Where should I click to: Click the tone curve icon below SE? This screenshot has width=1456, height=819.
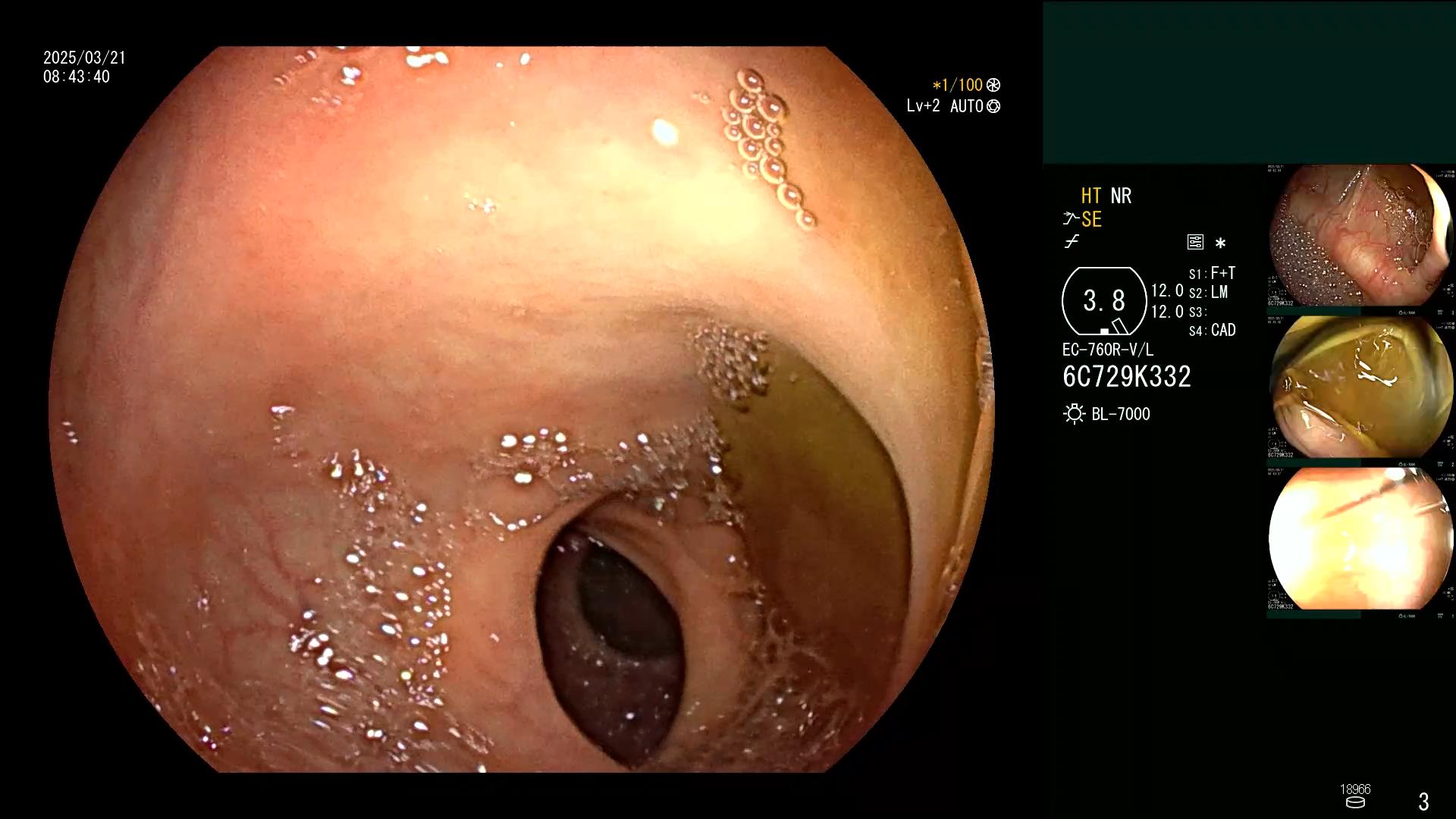(1072, 242)
